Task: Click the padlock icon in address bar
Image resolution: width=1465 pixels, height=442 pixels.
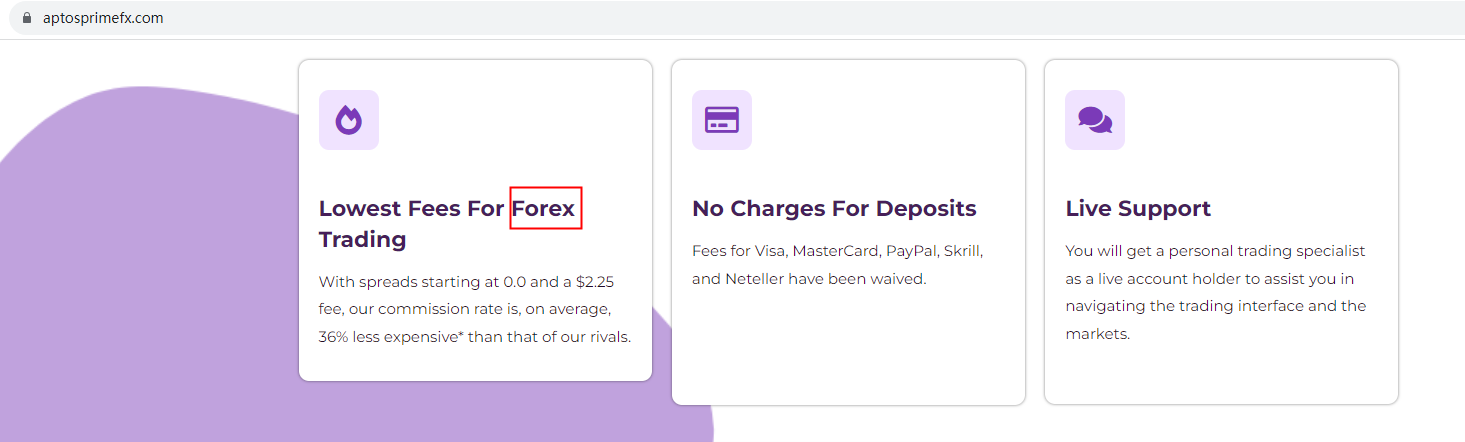Action: tap(27, 18)
